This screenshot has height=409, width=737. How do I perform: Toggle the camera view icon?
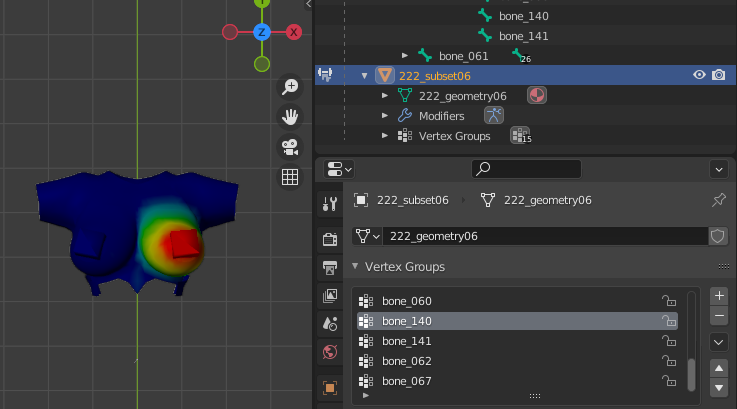pos(290,147)
